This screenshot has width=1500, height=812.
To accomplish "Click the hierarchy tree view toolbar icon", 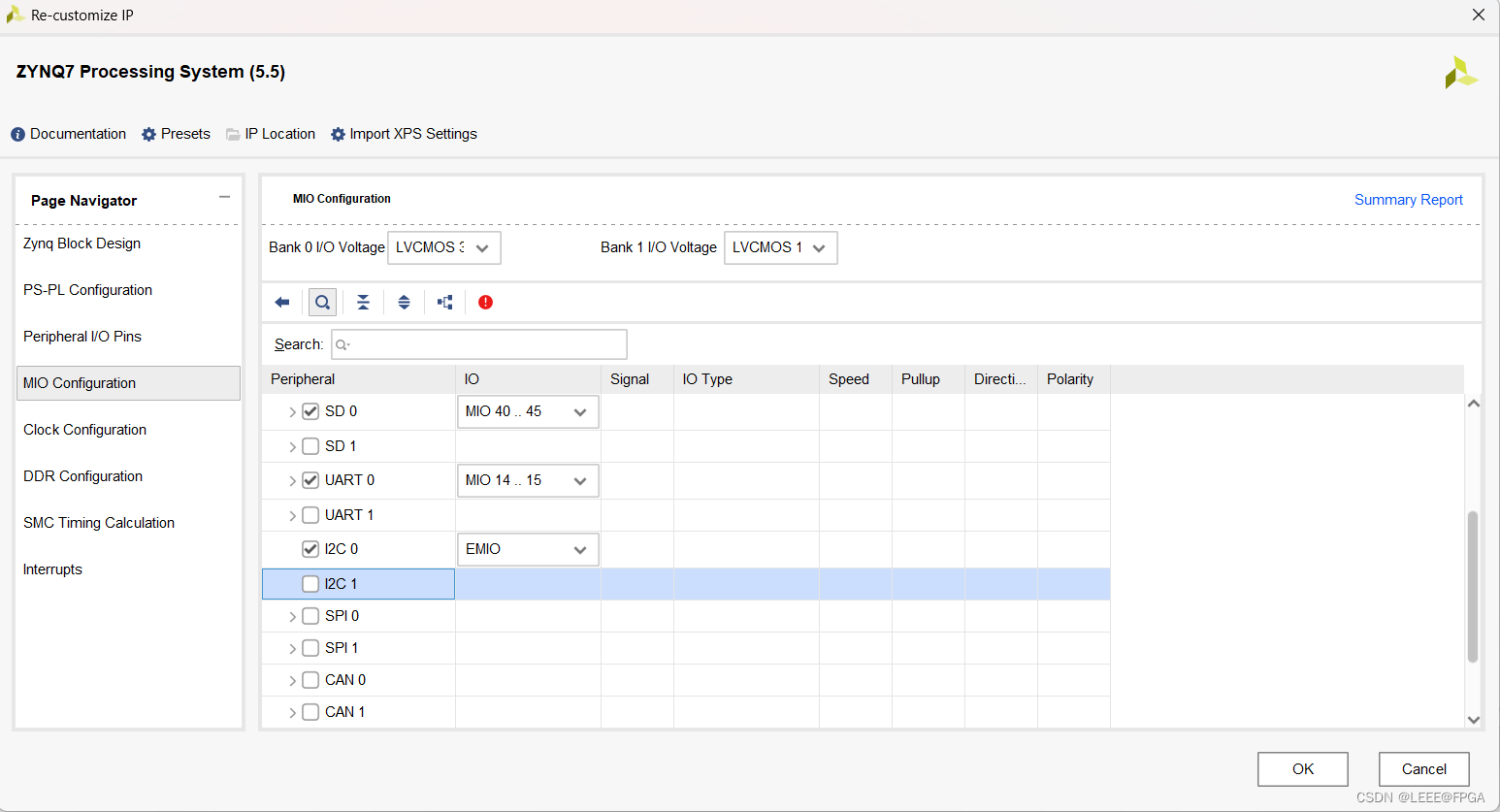I will tap(445, 303).
